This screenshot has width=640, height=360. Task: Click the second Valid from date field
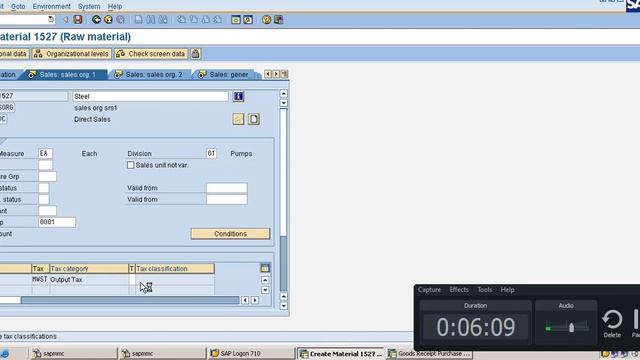[x=227, y=199]
